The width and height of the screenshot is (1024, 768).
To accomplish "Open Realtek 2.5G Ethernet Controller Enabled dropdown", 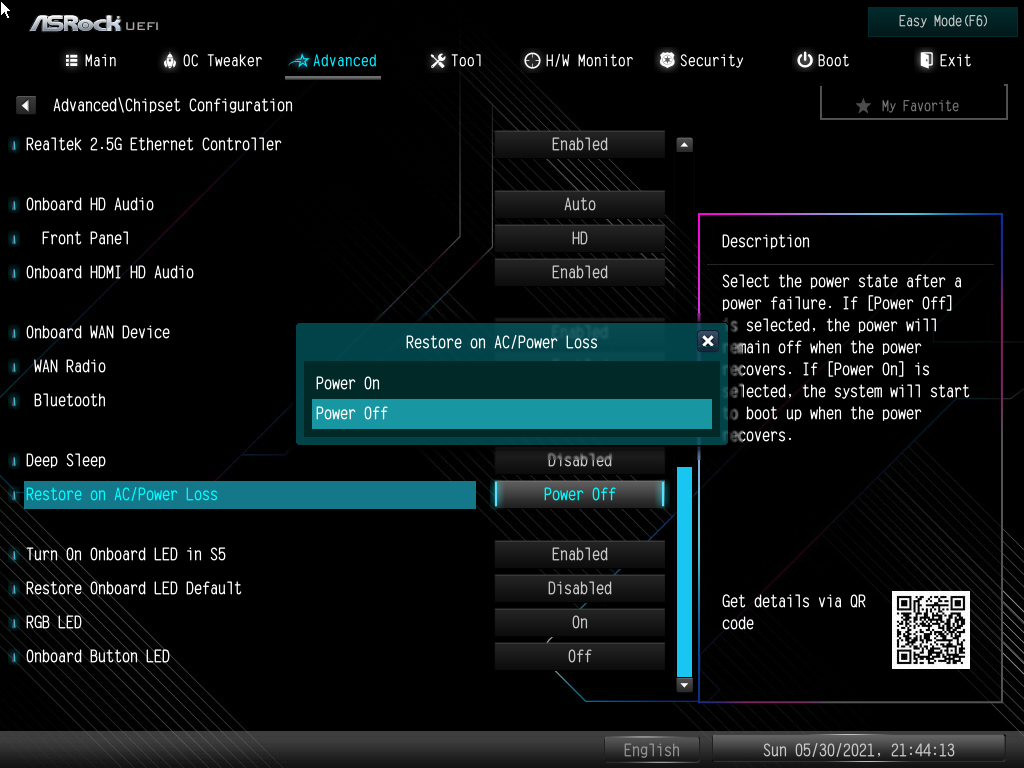I will pos(579,144).
